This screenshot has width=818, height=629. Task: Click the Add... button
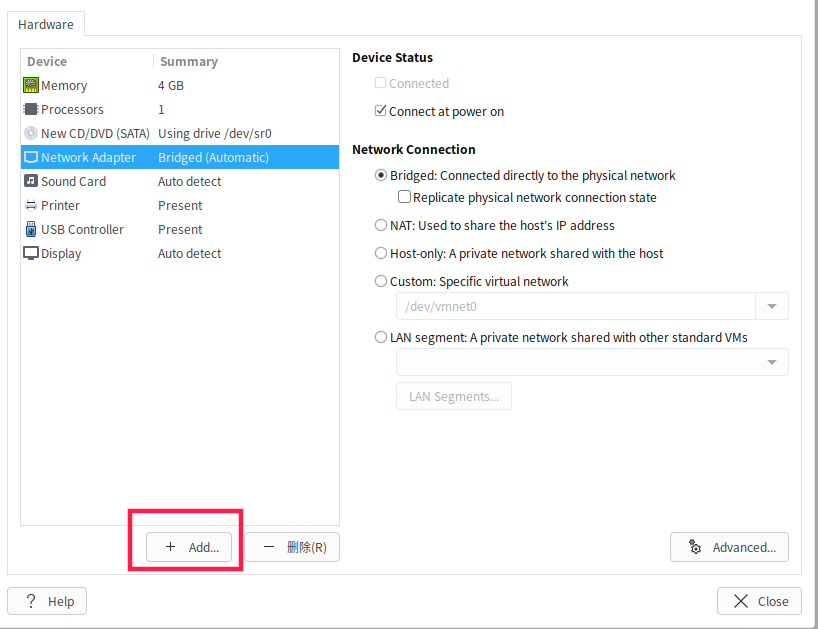[189, 547]
